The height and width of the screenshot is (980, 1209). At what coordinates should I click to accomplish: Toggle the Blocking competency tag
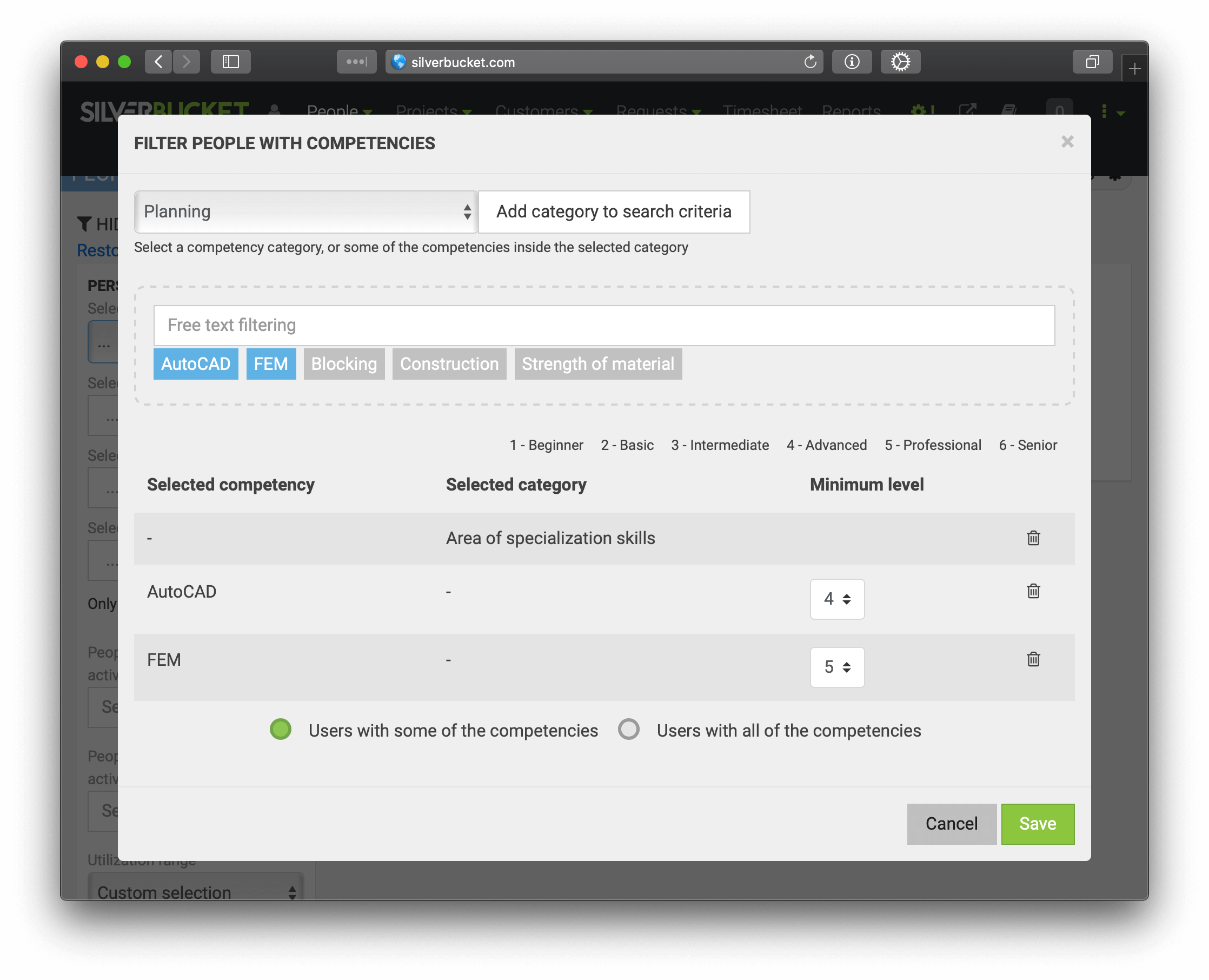(x=344, y=364)
